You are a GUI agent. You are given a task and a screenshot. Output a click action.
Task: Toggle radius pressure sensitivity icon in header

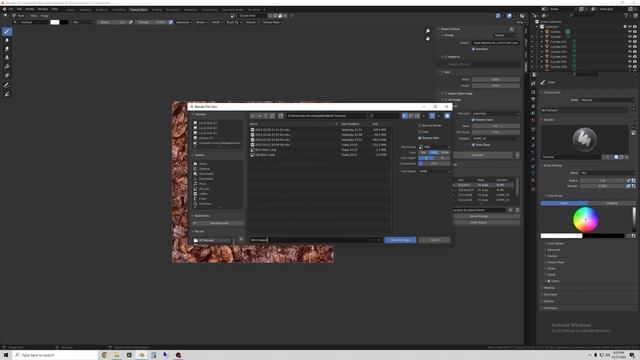(131, 22)
